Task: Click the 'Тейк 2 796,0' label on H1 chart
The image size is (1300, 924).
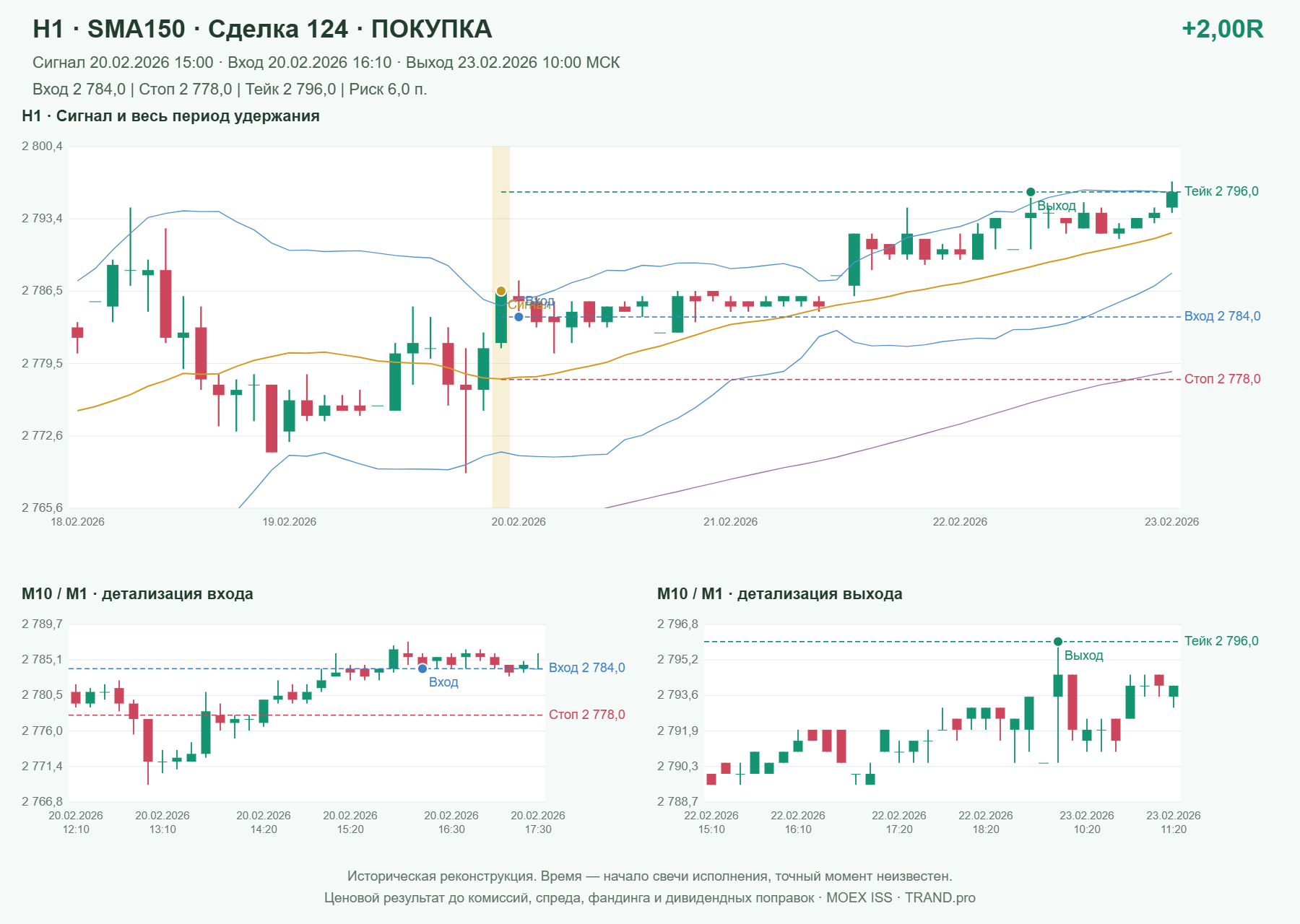Action: coord(1221,191)
